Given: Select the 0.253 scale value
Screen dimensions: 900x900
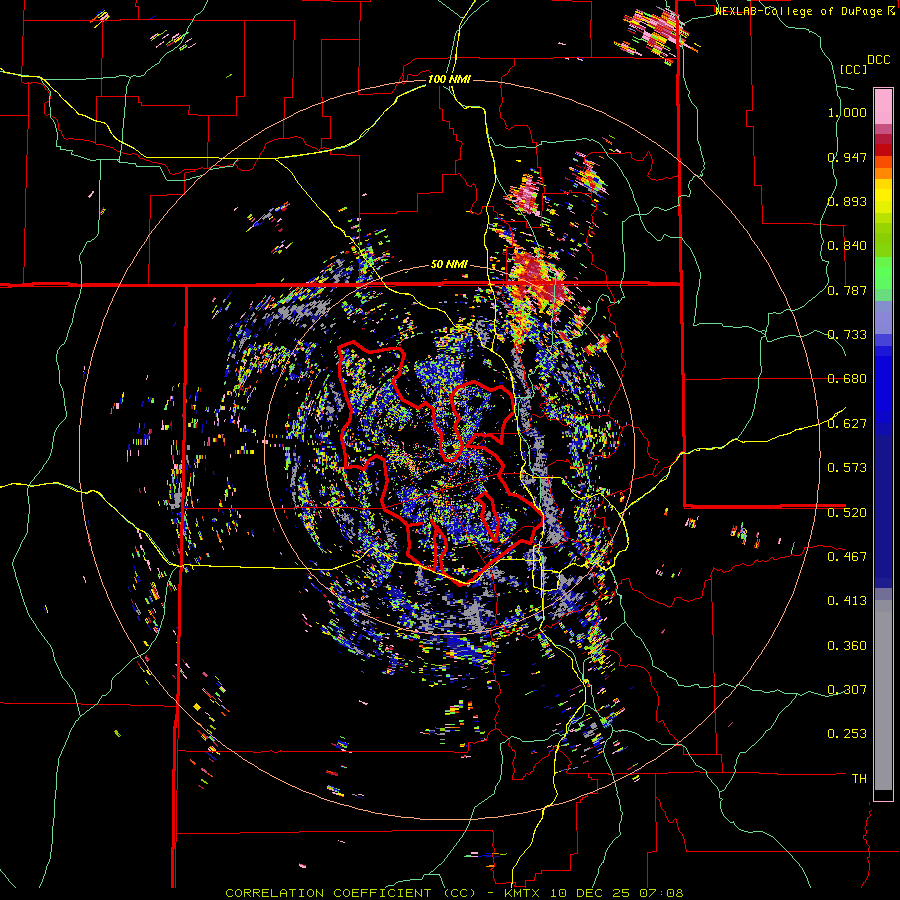Looking at the screenshot, I should pyautogui.click(x=847, y=734).
